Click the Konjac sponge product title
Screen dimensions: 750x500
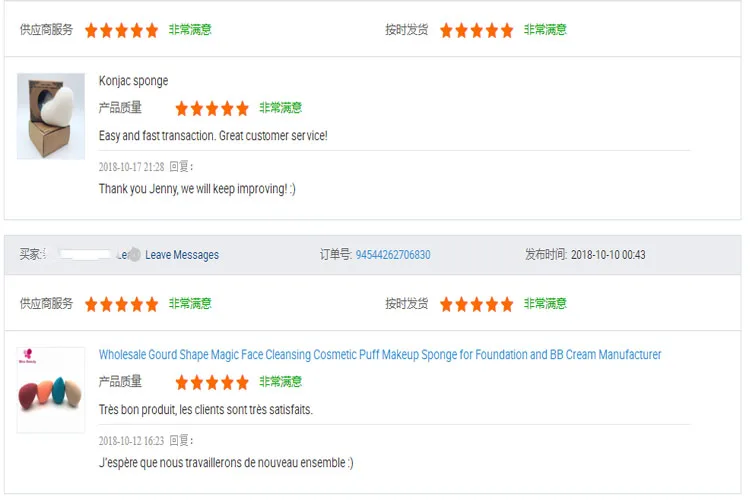click(133, 81)
